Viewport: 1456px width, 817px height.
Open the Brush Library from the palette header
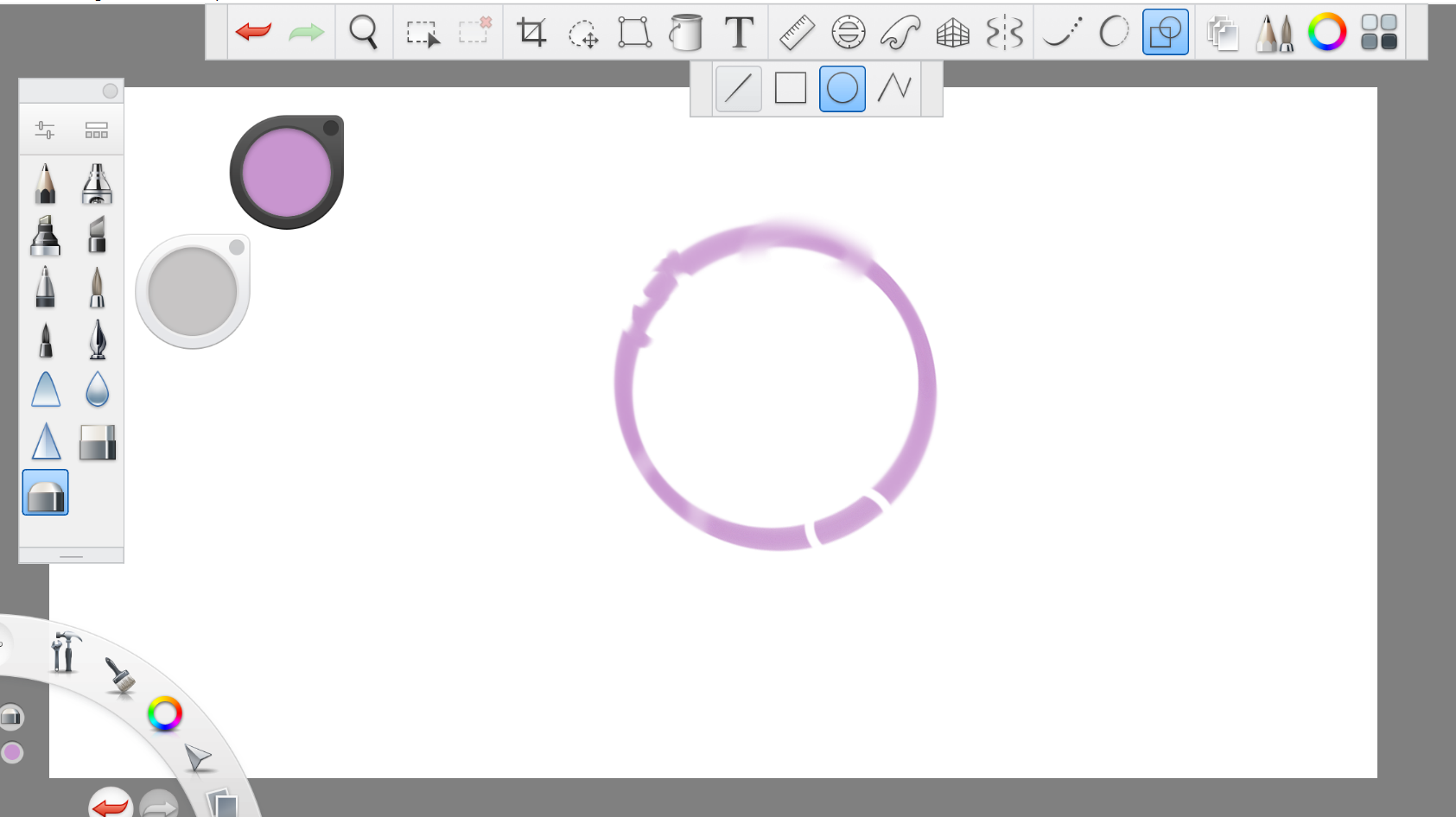97,130
